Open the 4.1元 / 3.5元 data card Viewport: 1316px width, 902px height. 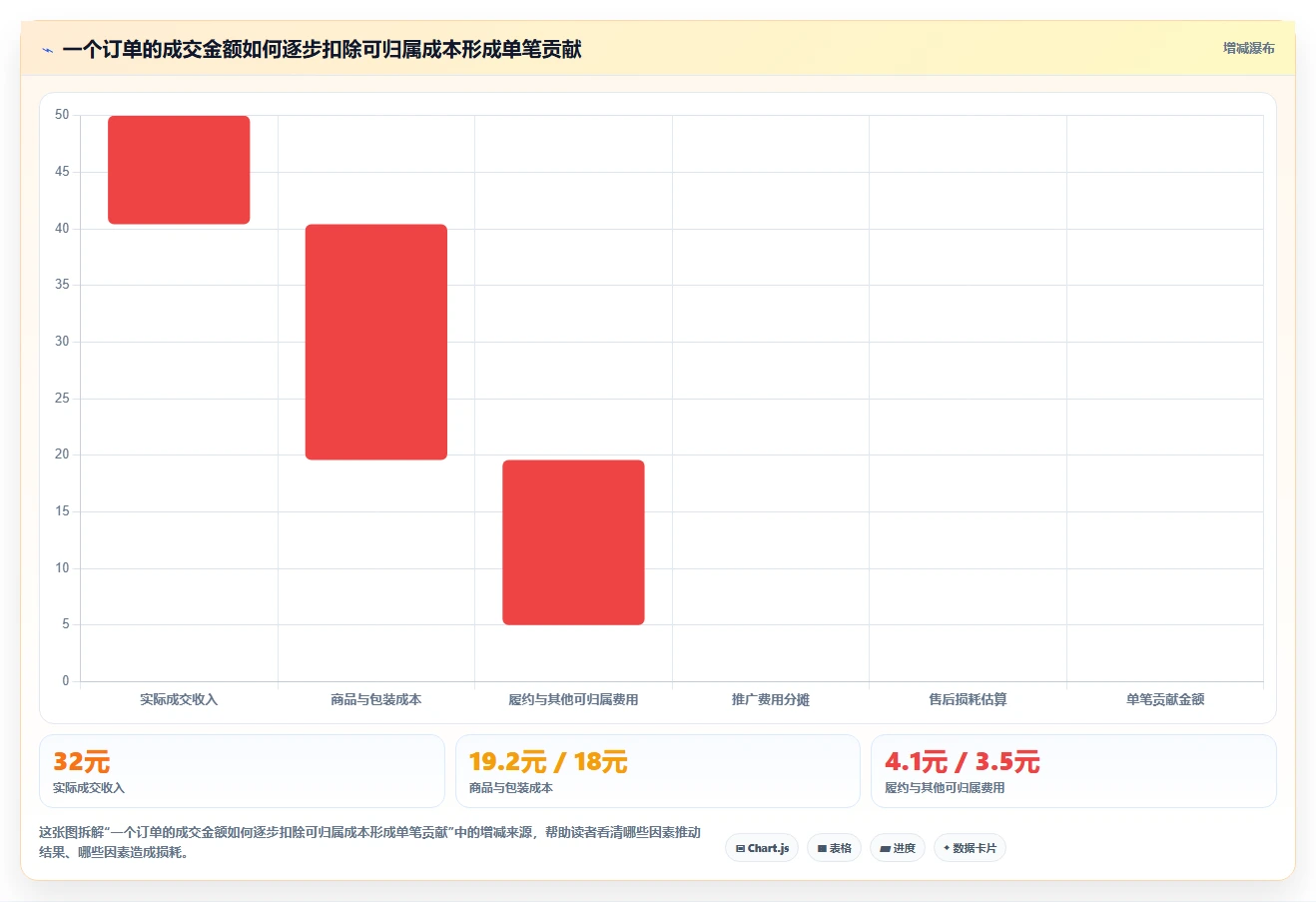tap(1073, 771)
